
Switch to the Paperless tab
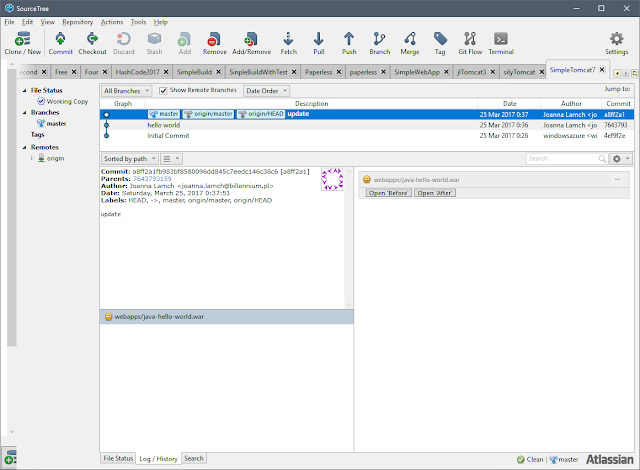point(319,72)
